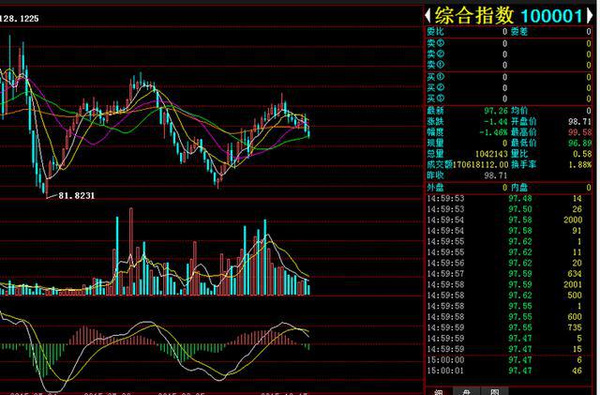The image size is (600, 395).
Task: Open the middle 分 tab at panel bottom
Action: (x=466, y=392)
